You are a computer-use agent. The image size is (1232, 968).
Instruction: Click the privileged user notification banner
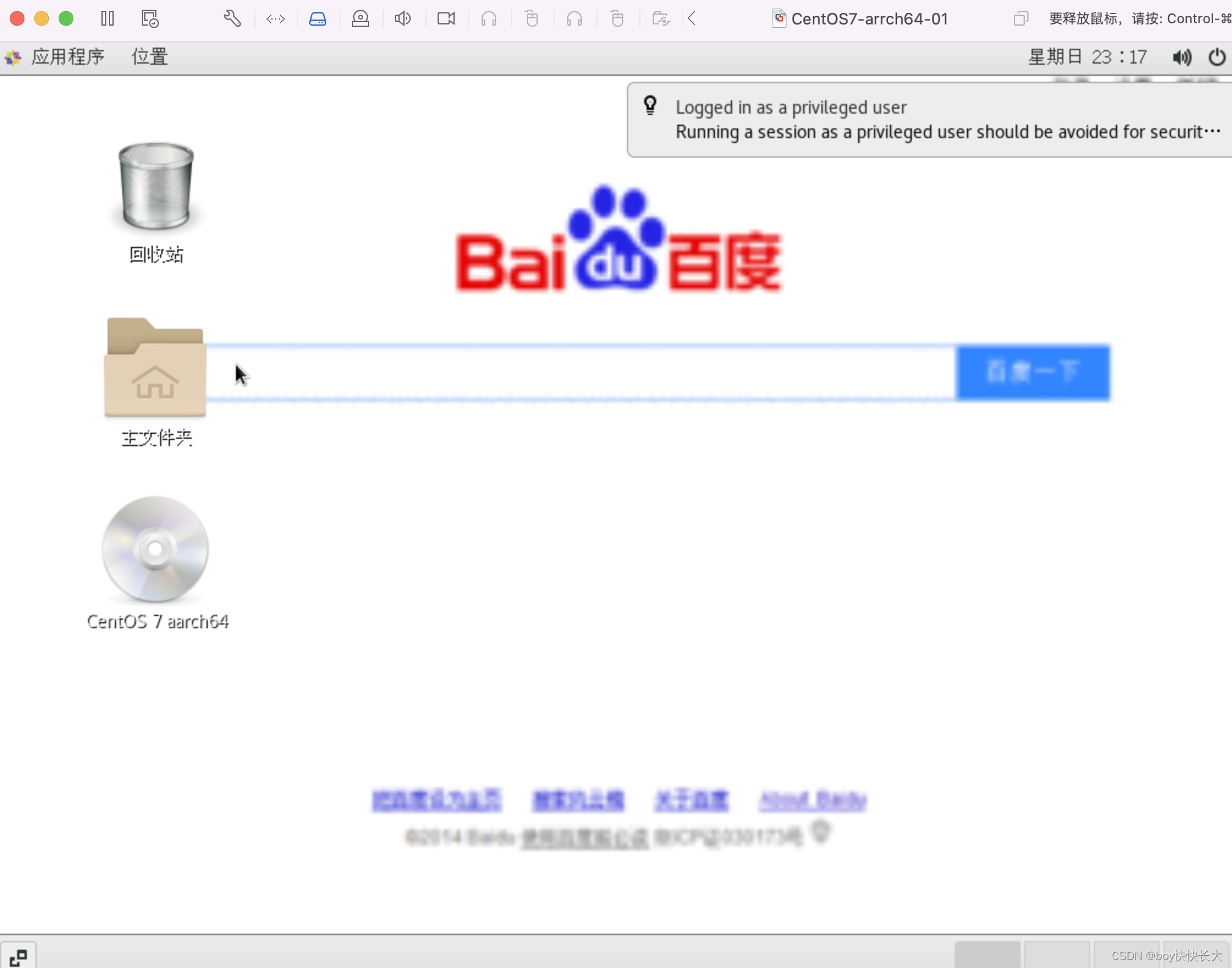[x=930, y=120]
